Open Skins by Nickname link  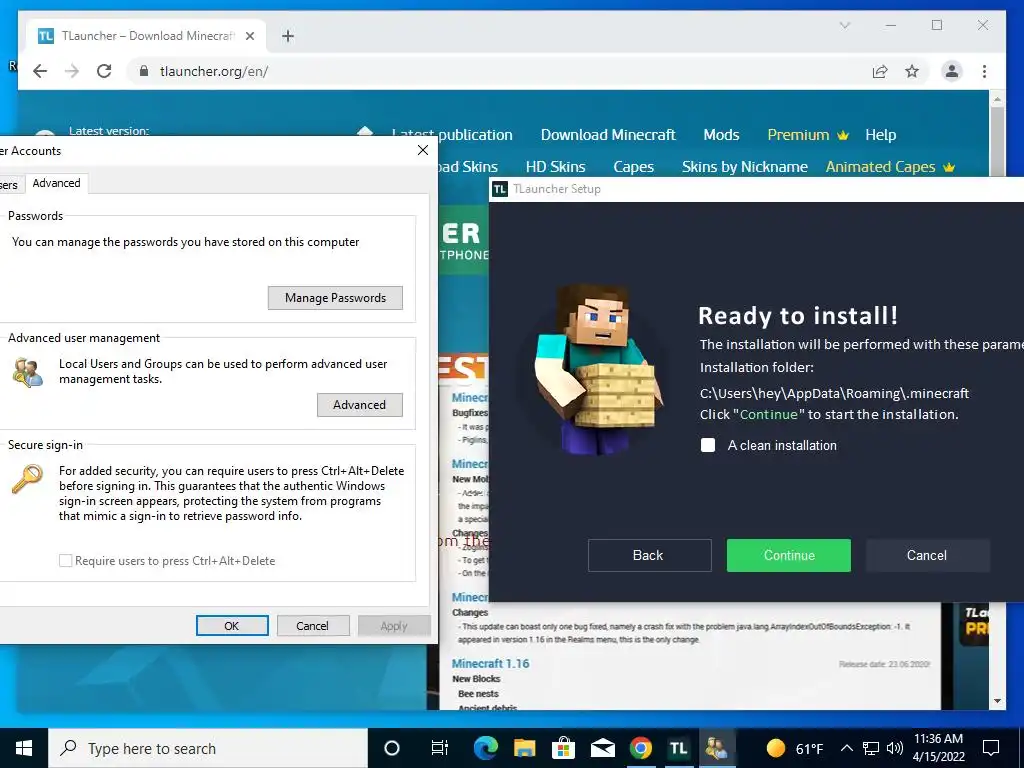click(744, 167)
